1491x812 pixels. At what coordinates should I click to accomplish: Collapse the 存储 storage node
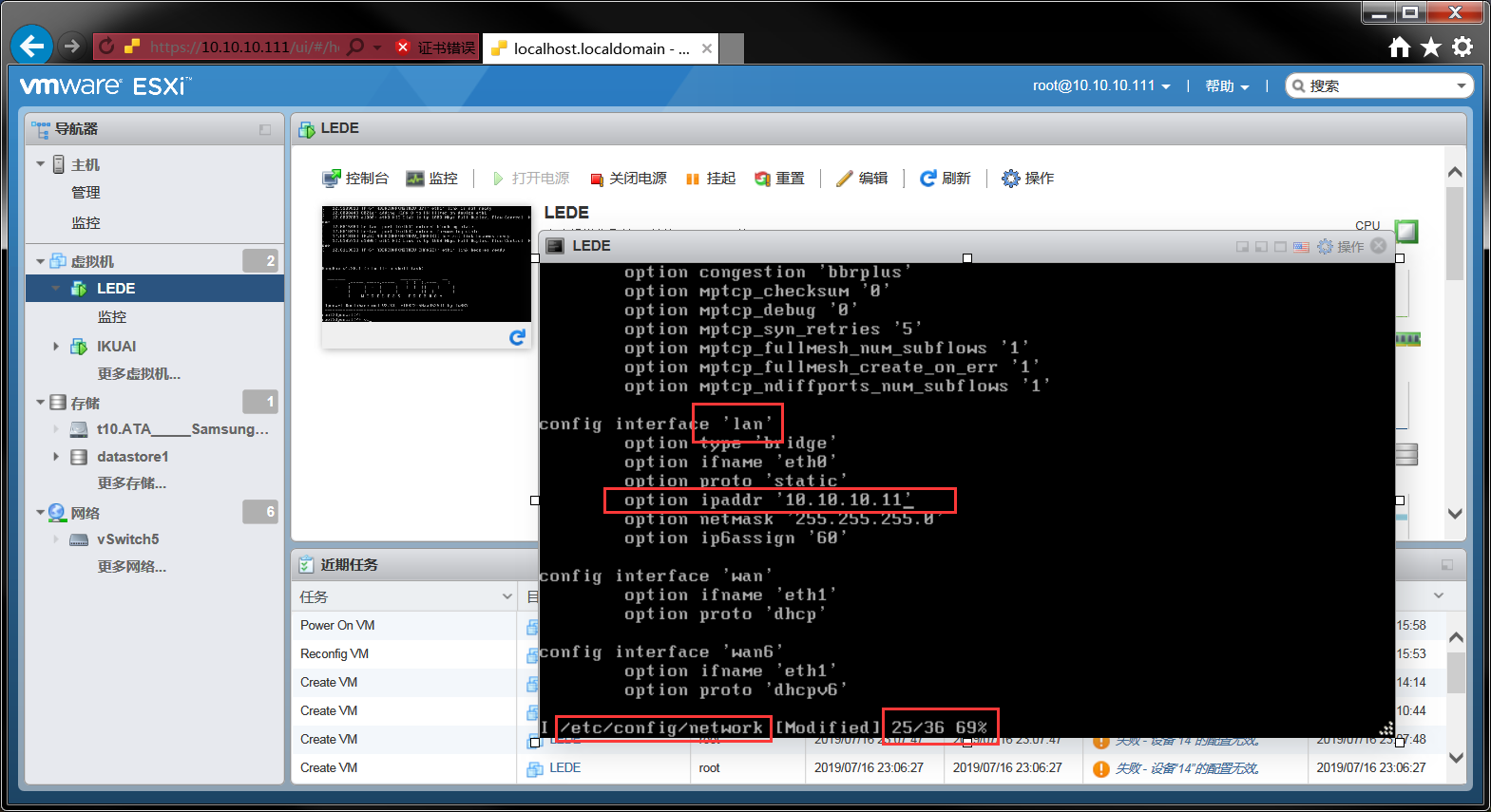pyautogui.click(x=41, y=403)
